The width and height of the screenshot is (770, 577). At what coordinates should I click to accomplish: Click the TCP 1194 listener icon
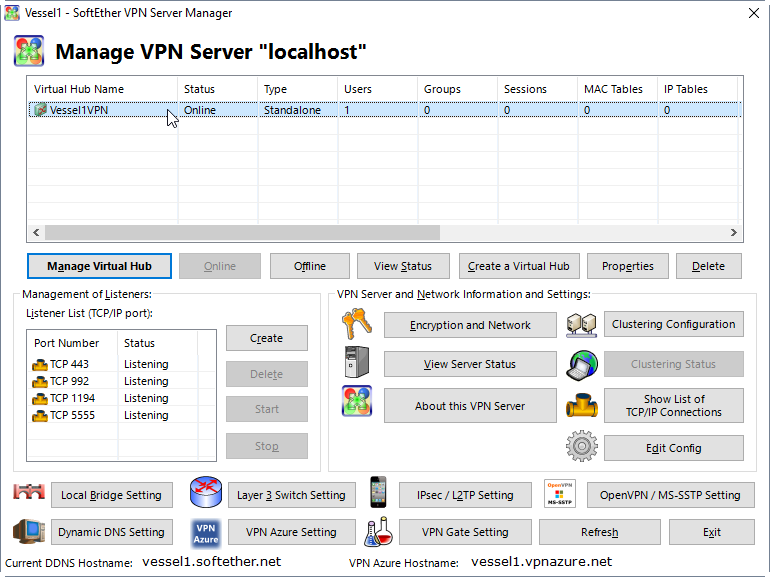point(40,399)
